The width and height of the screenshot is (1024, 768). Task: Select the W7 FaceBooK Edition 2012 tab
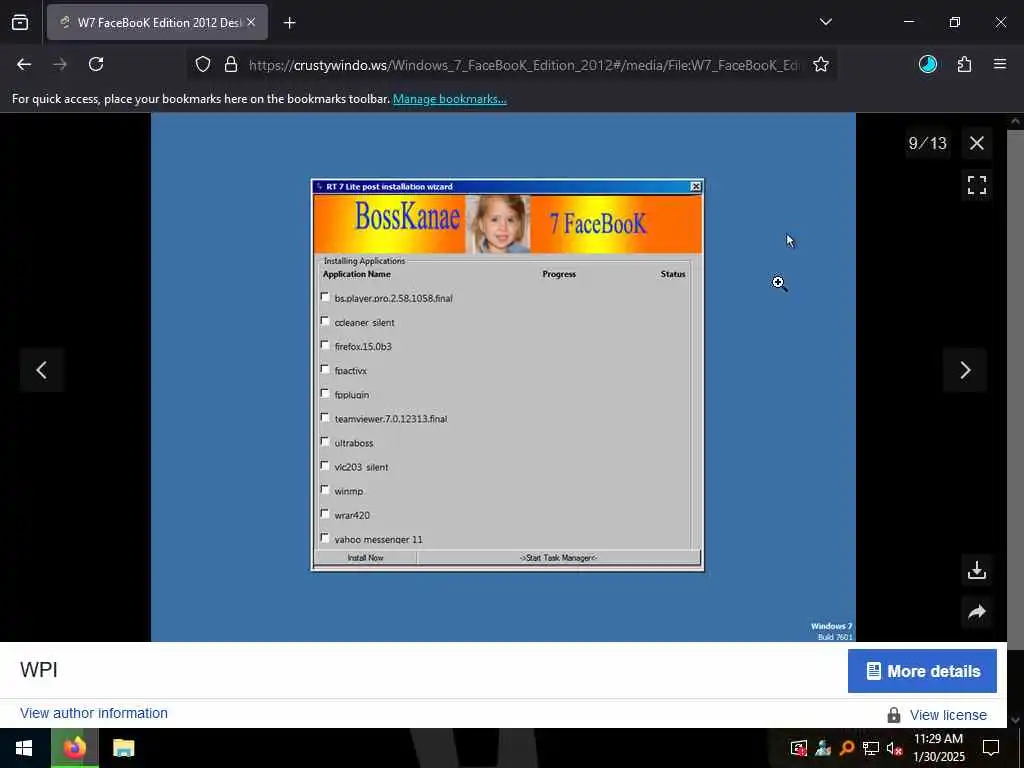click(x=157, y=22)
